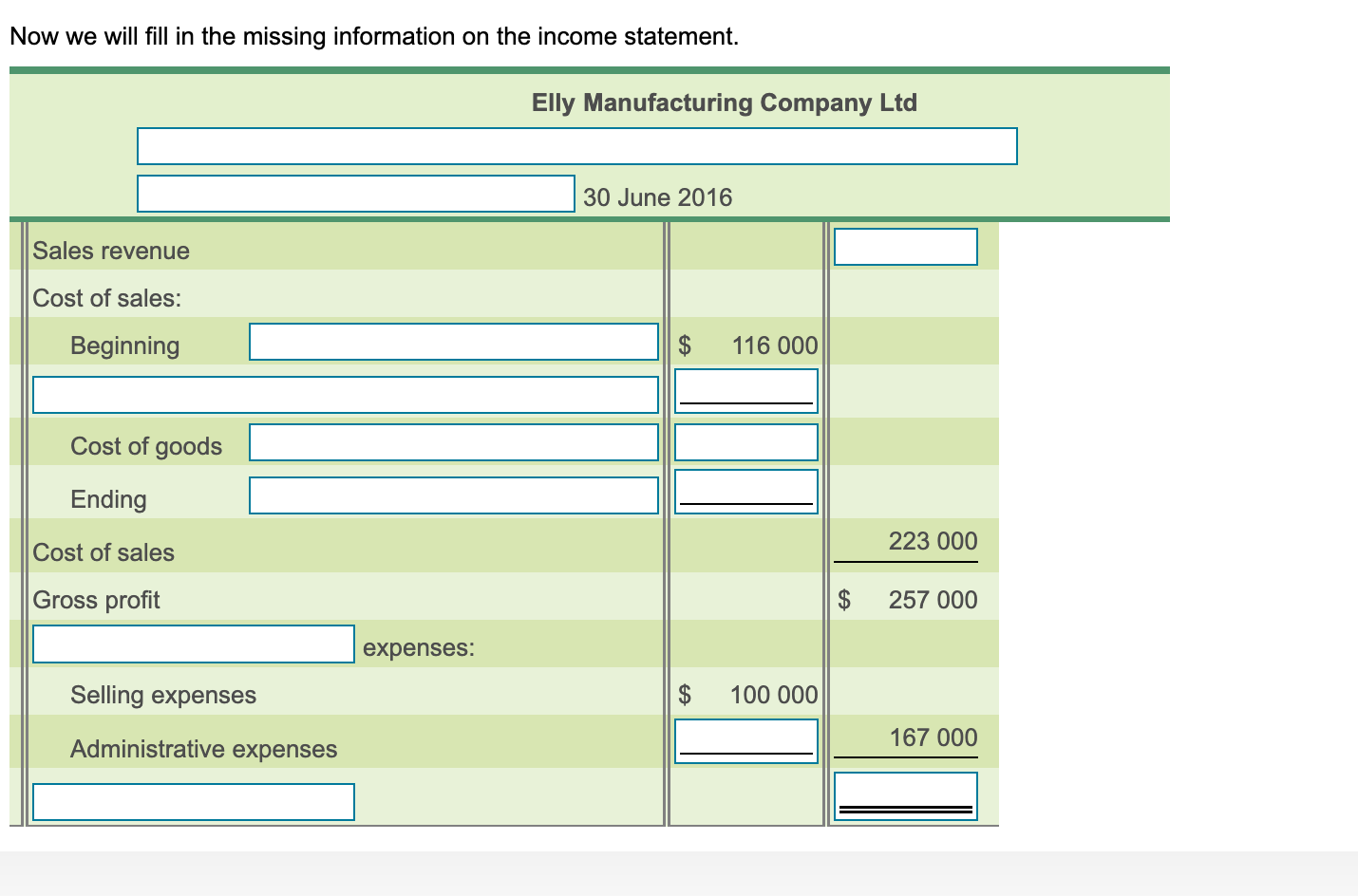This screenshot has height=896, width=1358.
Task: Select the expenses category input box
Action: 193,644
